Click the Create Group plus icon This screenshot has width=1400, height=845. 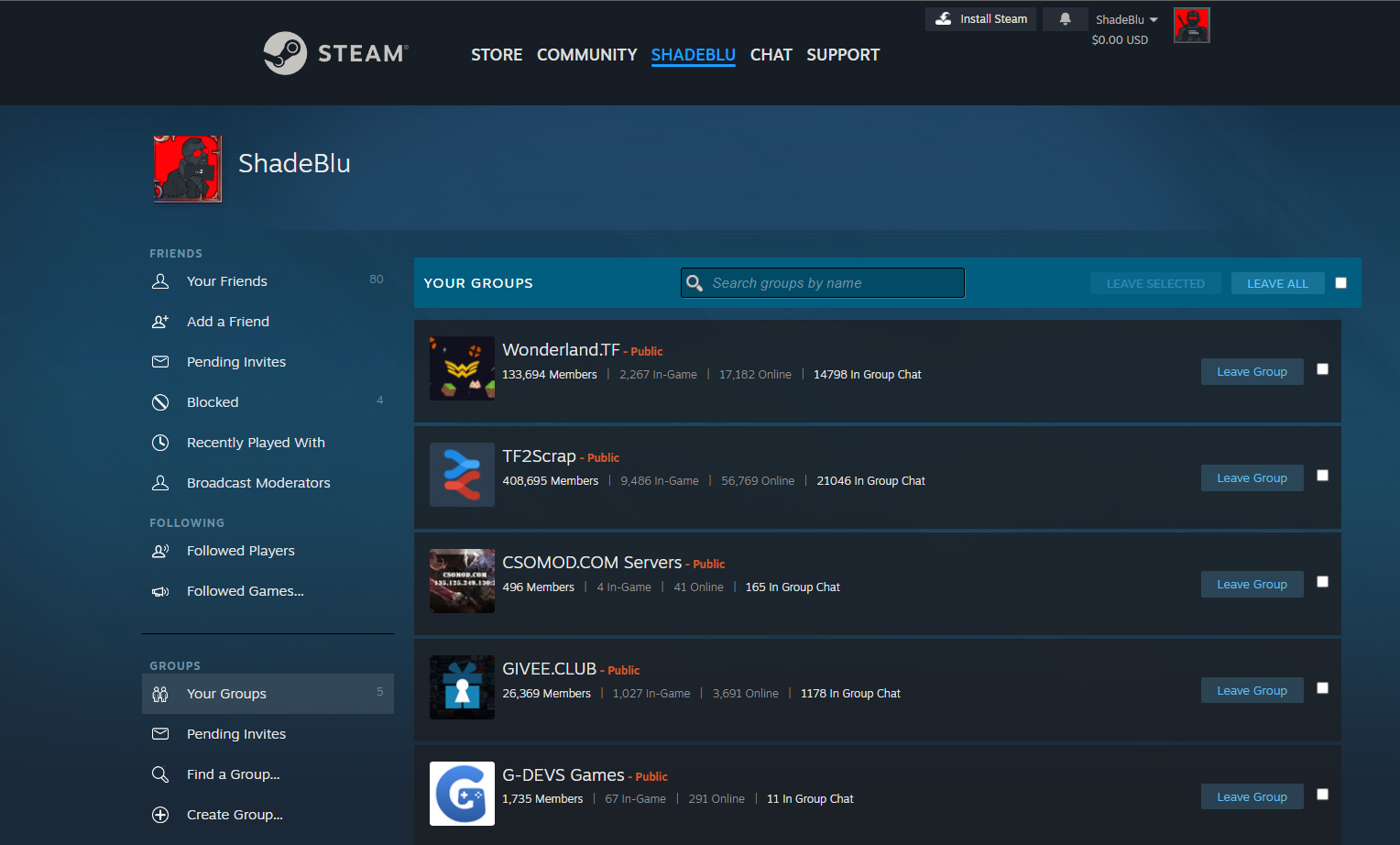[x=160, y=815]
